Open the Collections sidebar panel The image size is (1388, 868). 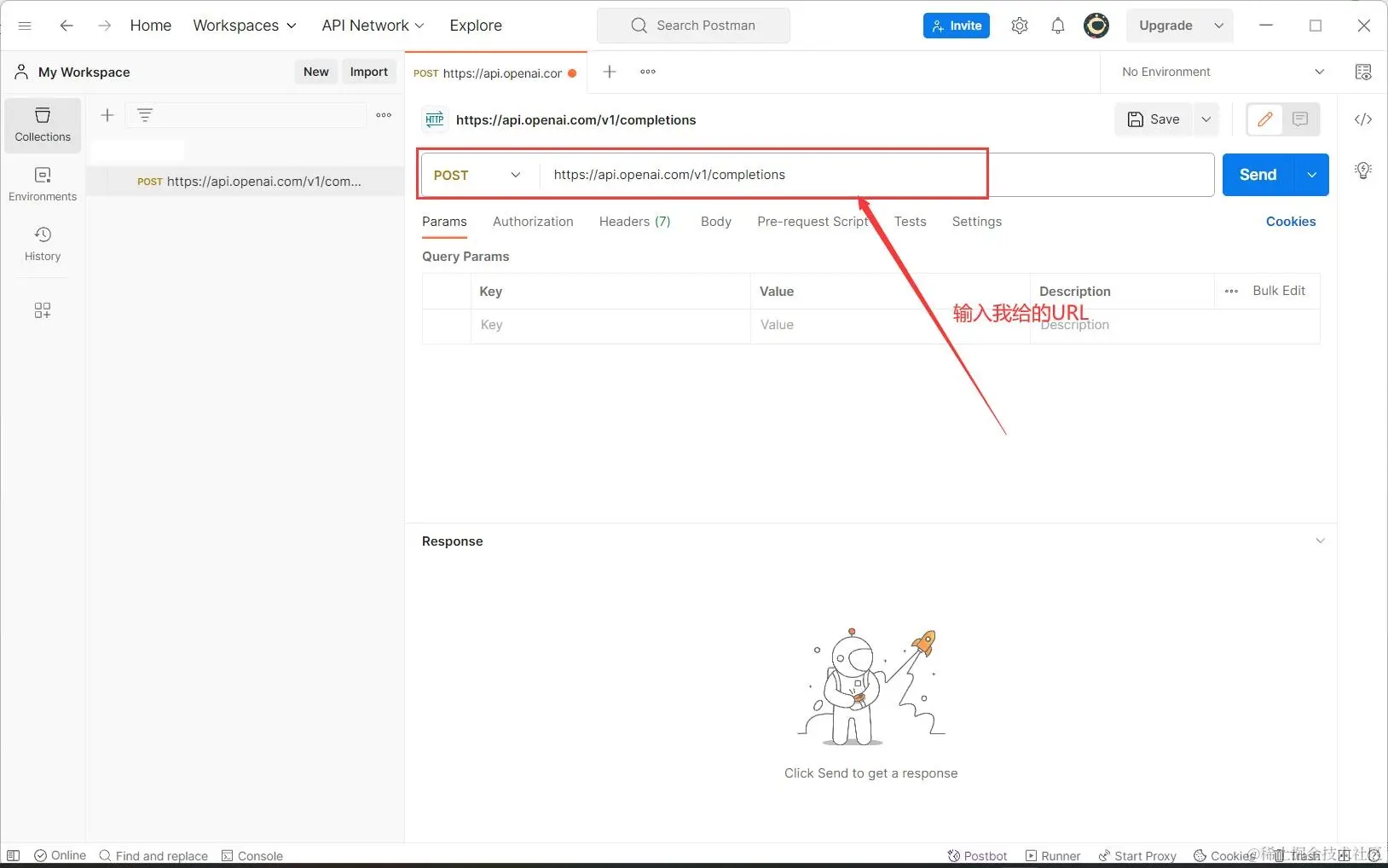[43, 124]
